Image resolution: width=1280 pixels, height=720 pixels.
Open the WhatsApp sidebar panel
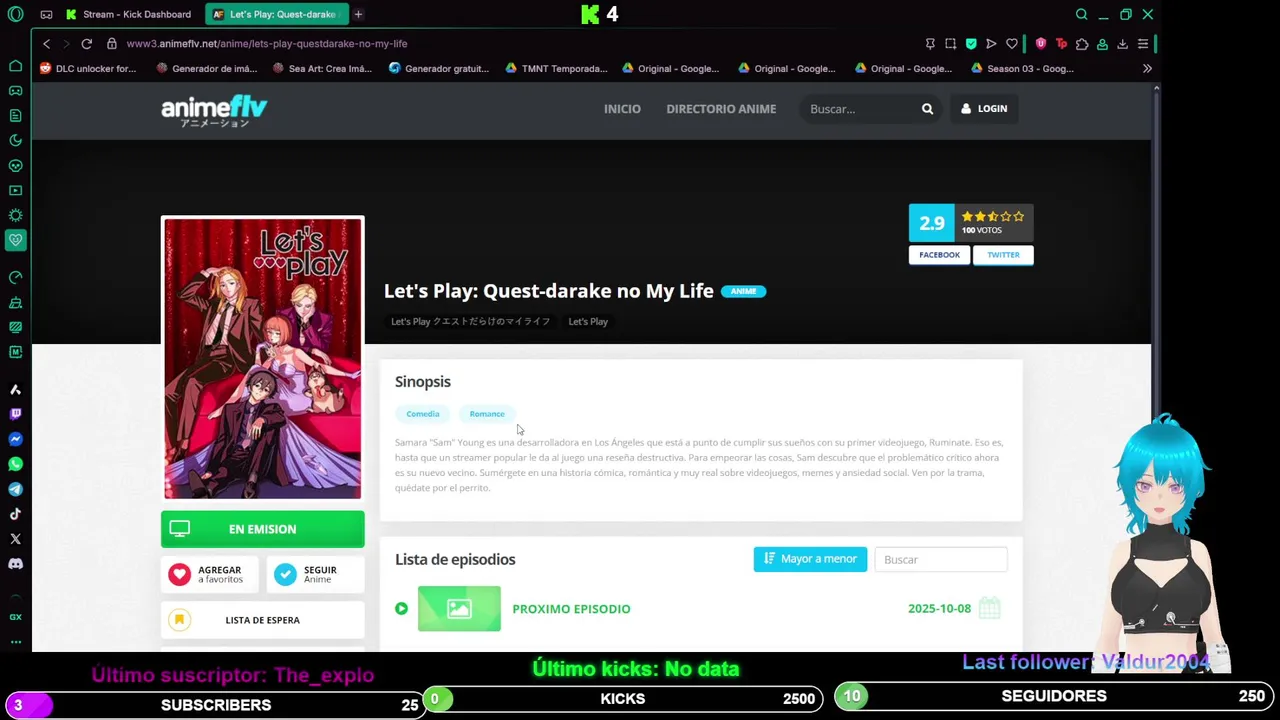click(x=15, y=464)
